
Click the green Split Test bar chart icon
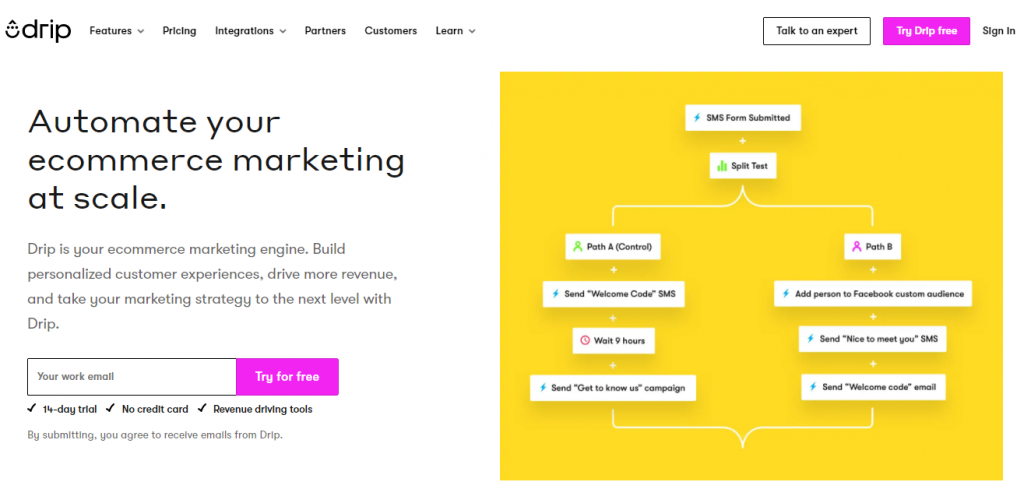click(721, 166)
